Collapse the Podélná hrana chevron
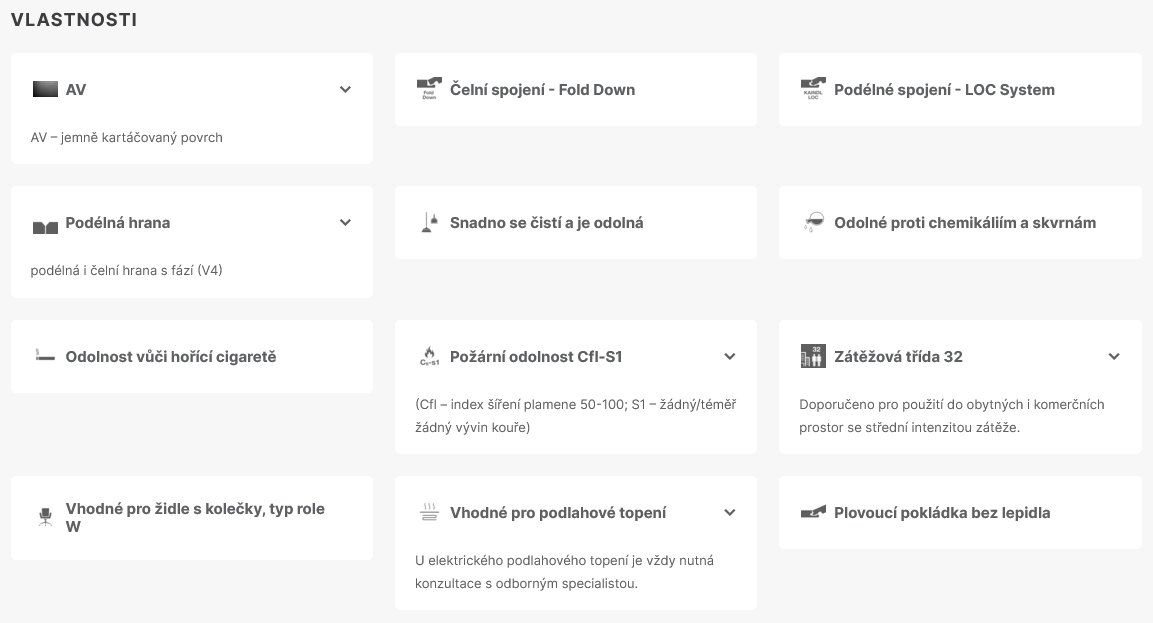This screenshot has height=623, width=1153. click(x=345, y=222)
